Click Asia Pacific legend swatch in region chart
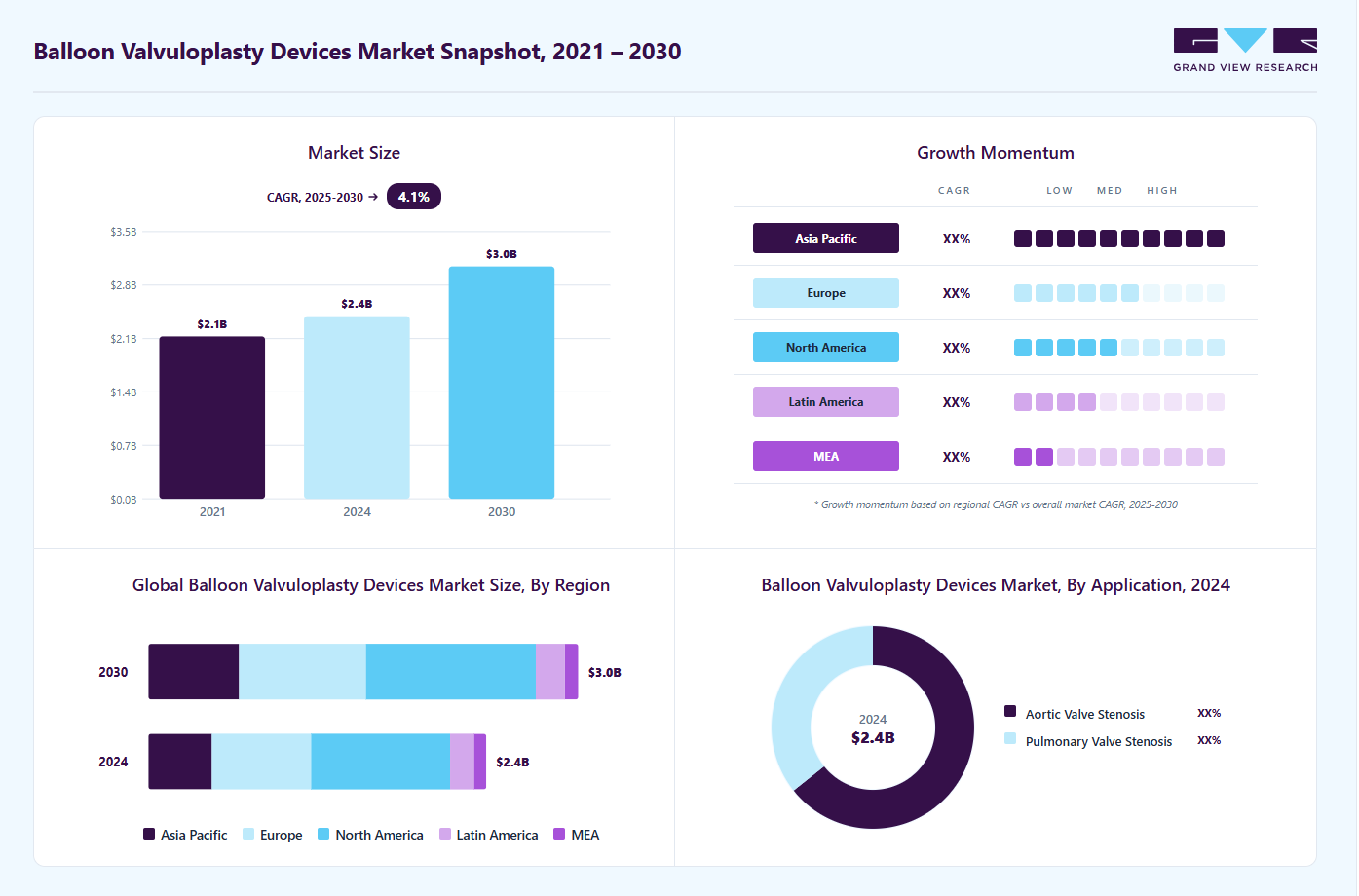The width and height of the screenshot is (1359, 896). pos(149,834)
